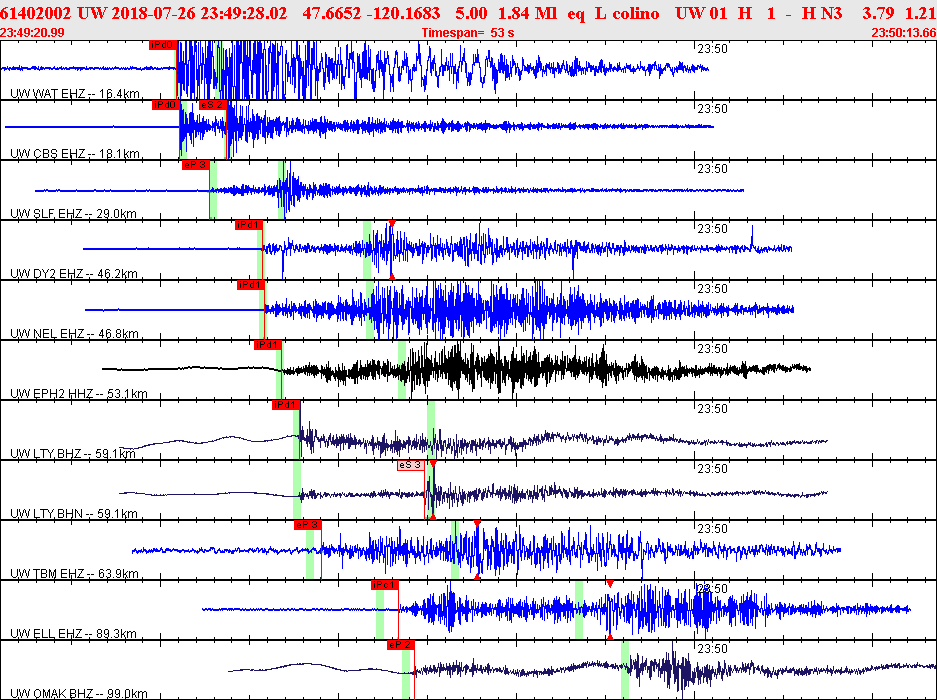Select the iPd1 pick flag on DY2 trace
Image resolution: width=937 pixels, height=700 pixels.
pyautogui.click(x=249, y=225)
